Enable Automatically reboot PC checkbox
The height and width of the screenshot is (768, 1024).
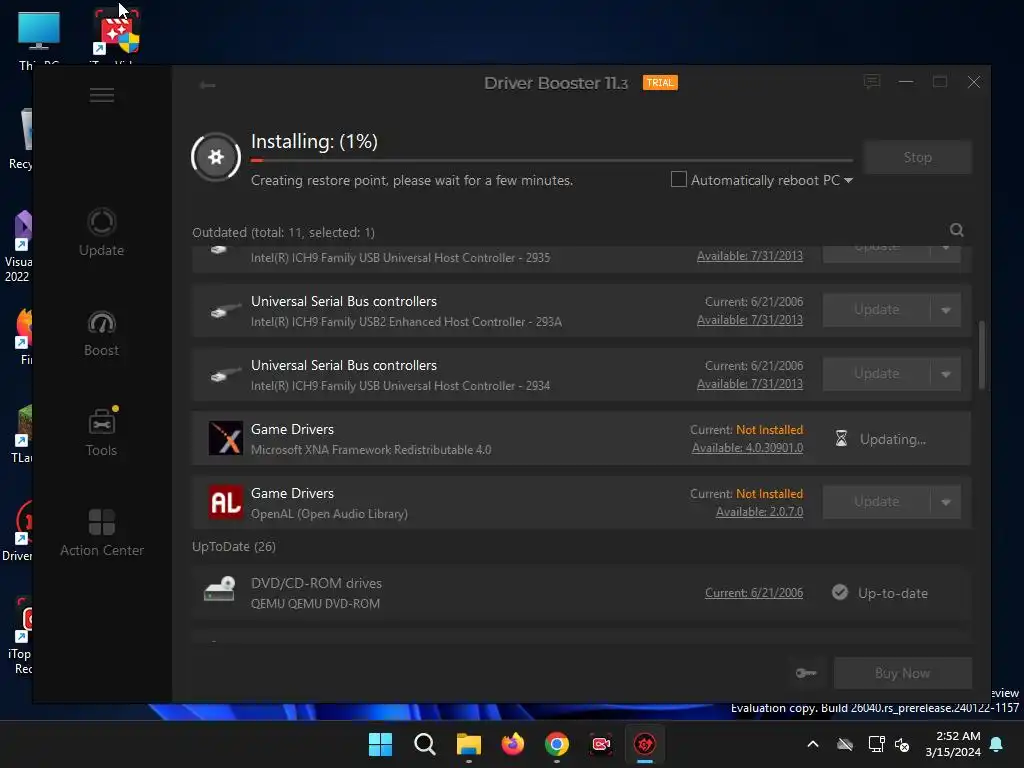click(679, 180)
